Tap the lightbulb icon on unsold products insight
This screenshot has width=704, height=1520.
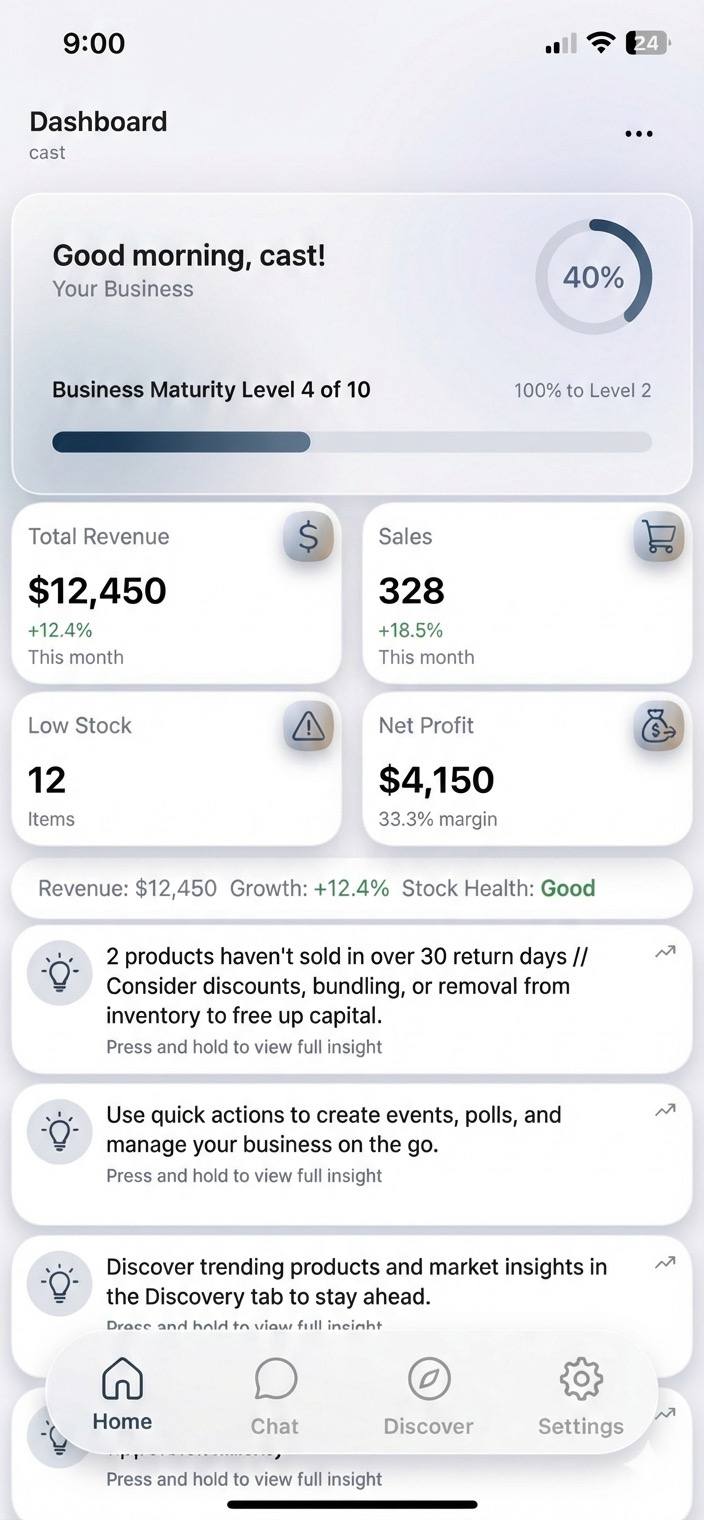coord(59,972)
